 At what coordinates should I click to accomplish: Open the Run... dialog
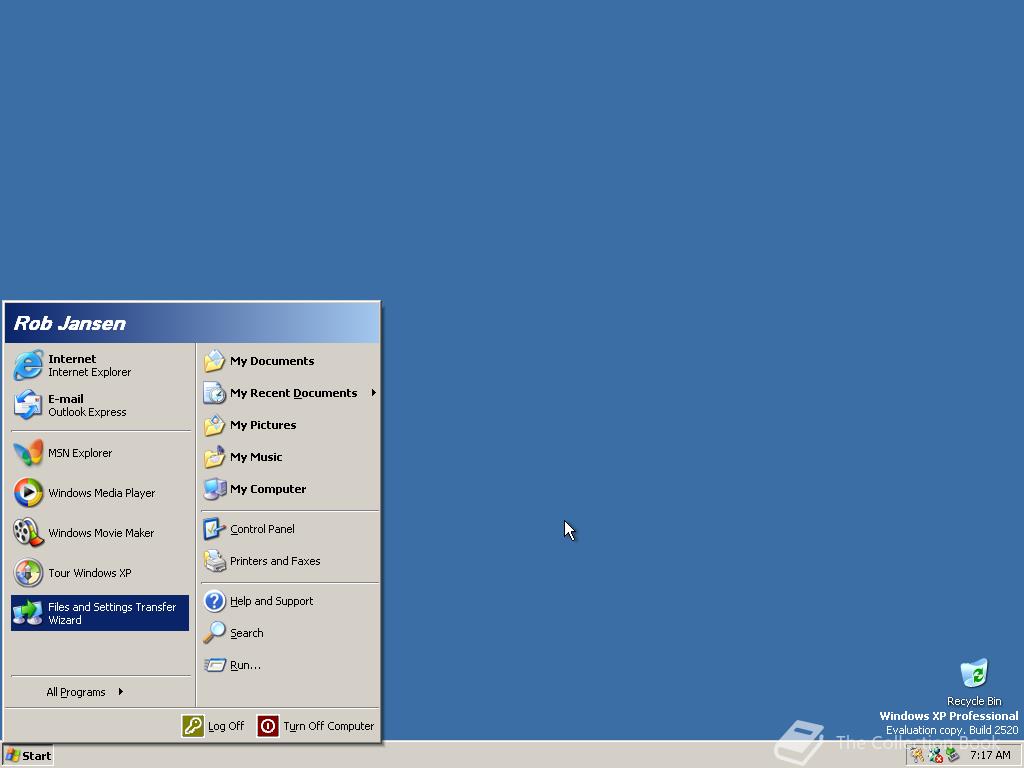click(290, 665)
